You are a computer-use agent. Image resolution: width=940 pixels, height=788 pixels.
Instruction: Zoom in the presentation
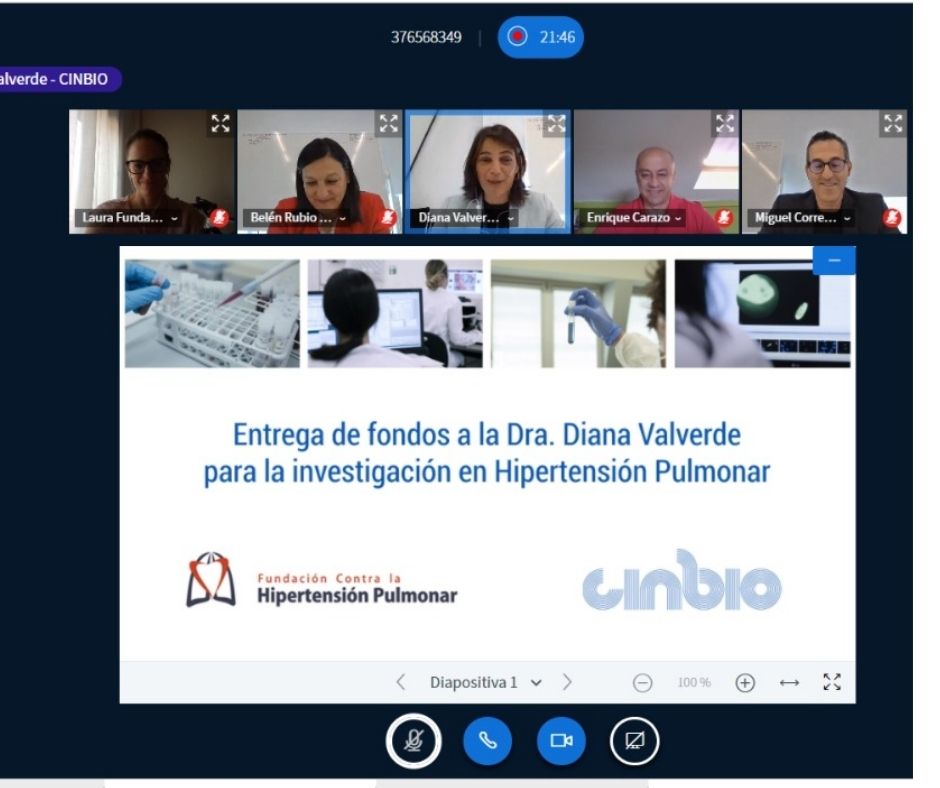(x=745, y=683)
